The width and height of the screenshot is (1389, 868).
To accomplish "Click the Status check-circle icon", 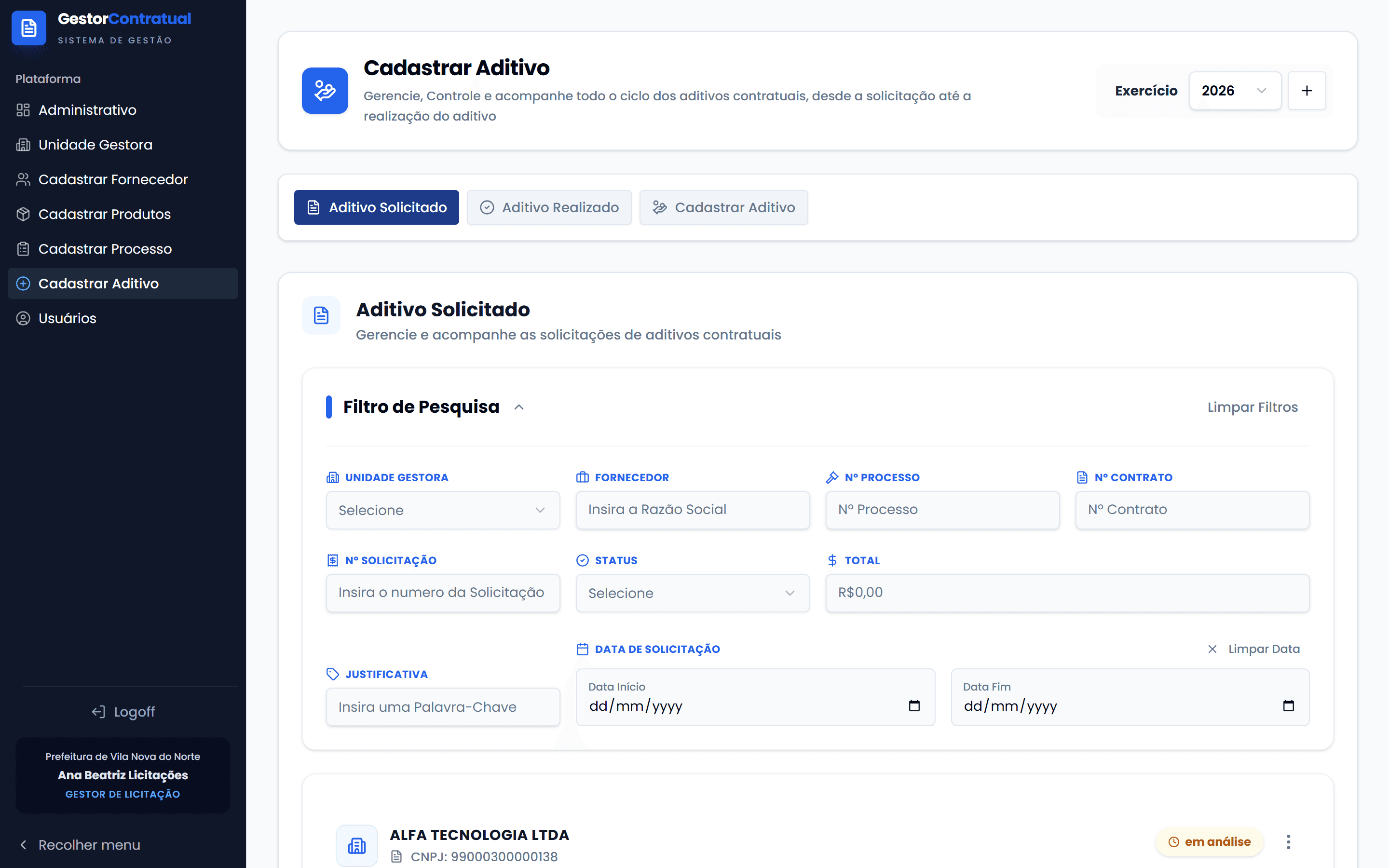I will pos(583,560).
